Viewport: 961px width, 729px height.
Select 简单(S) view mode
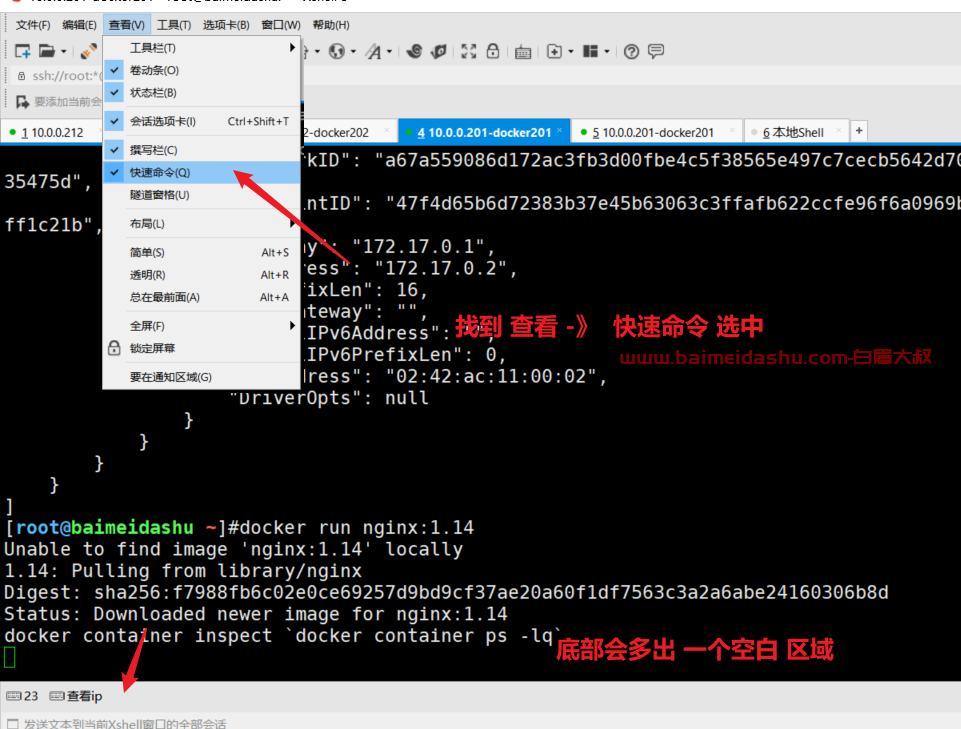(x=202, y=253)
